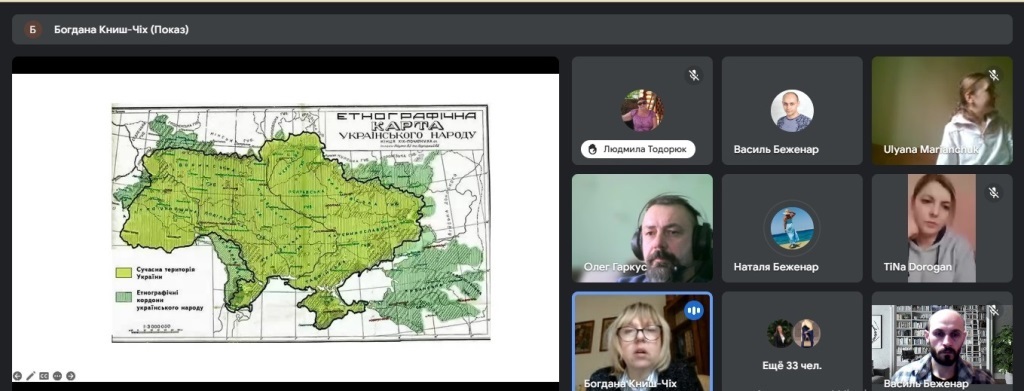Click speaking indicator on Богдана Книш-Чіх tile

(694, 310)
